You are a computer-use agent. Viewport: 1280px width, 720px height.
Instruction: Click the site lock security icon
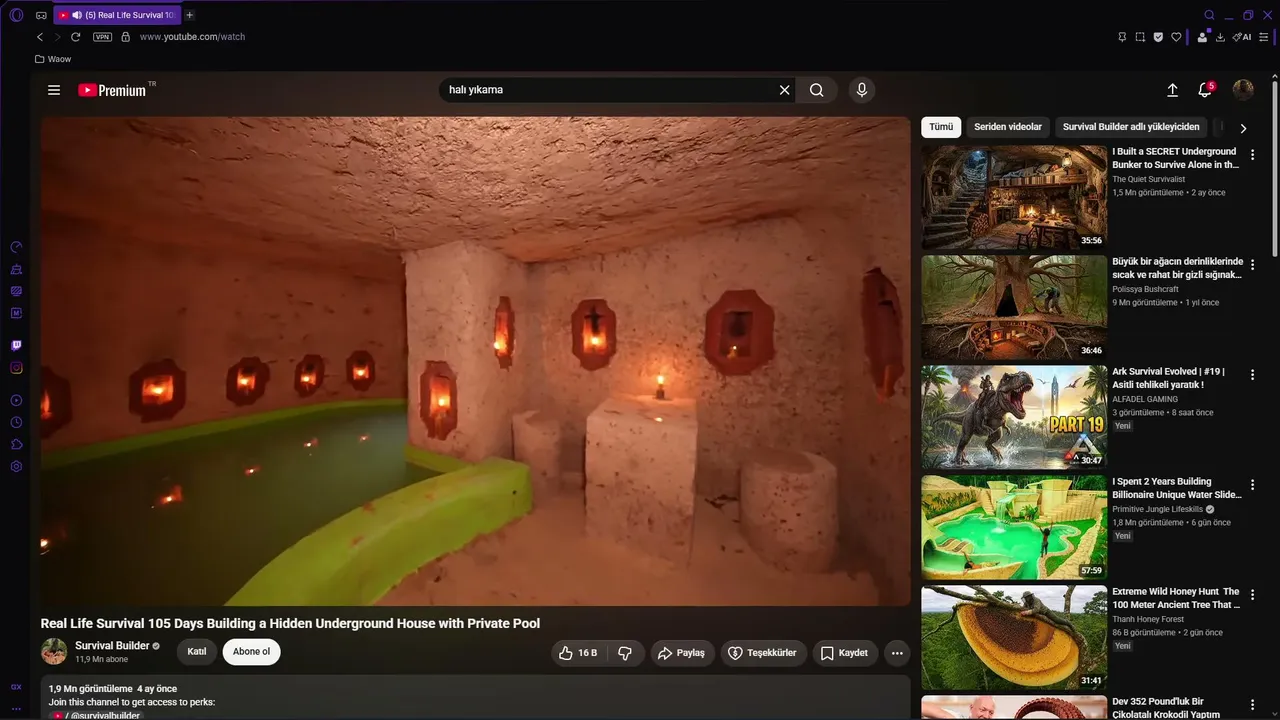[125, 37]
